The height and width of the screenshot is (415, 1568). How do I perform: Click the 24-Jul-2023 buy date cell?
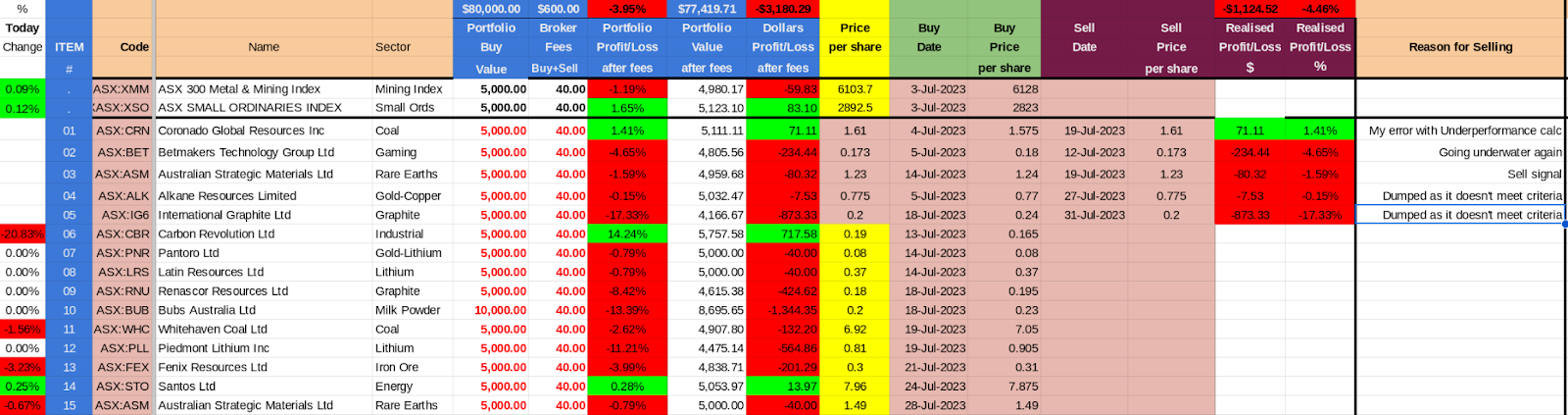[x=929, y=387]
